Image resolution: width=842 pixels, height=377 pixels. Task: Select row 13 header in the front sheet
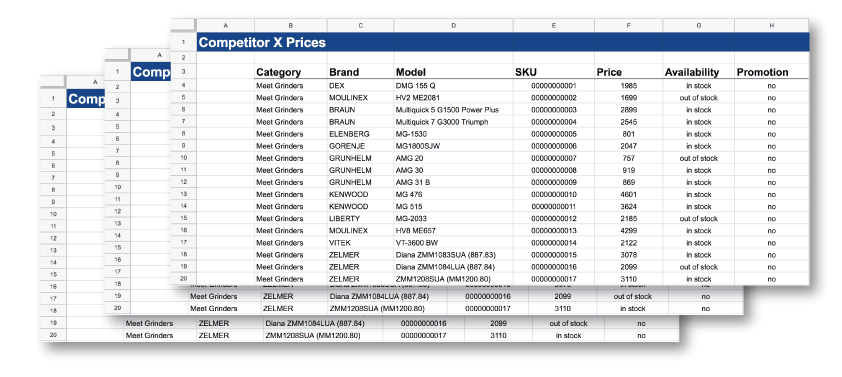coord(184,194)
